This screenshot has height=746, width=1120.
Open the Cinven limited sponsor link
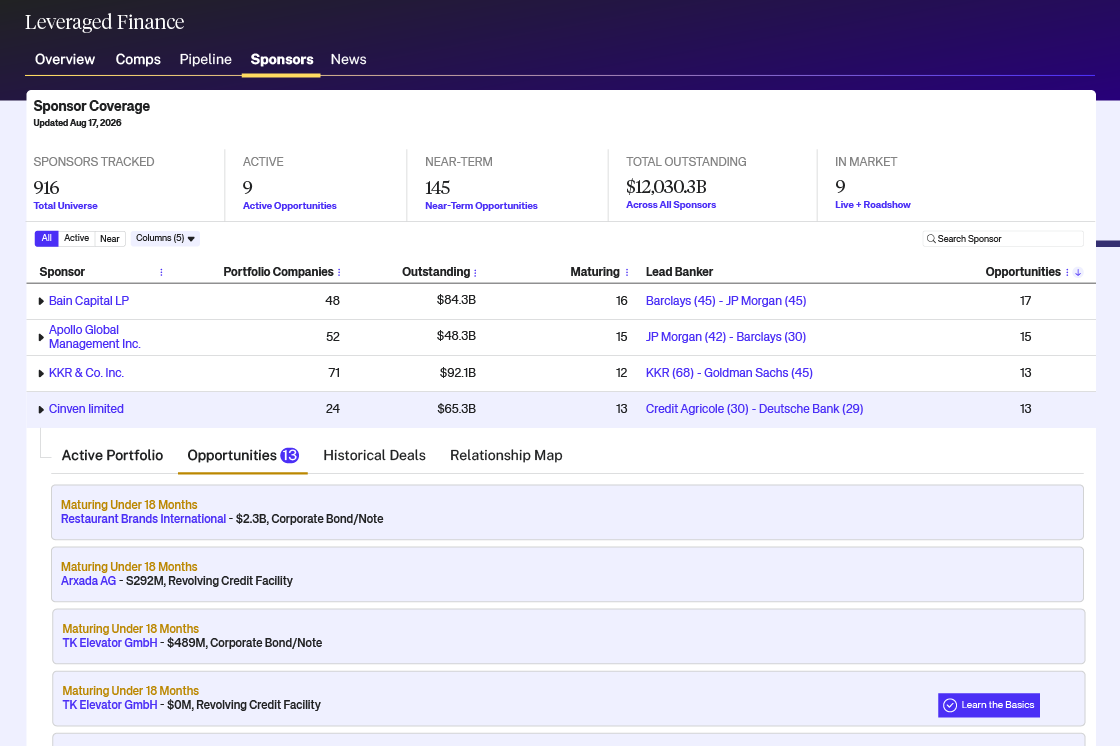point(86,409)
